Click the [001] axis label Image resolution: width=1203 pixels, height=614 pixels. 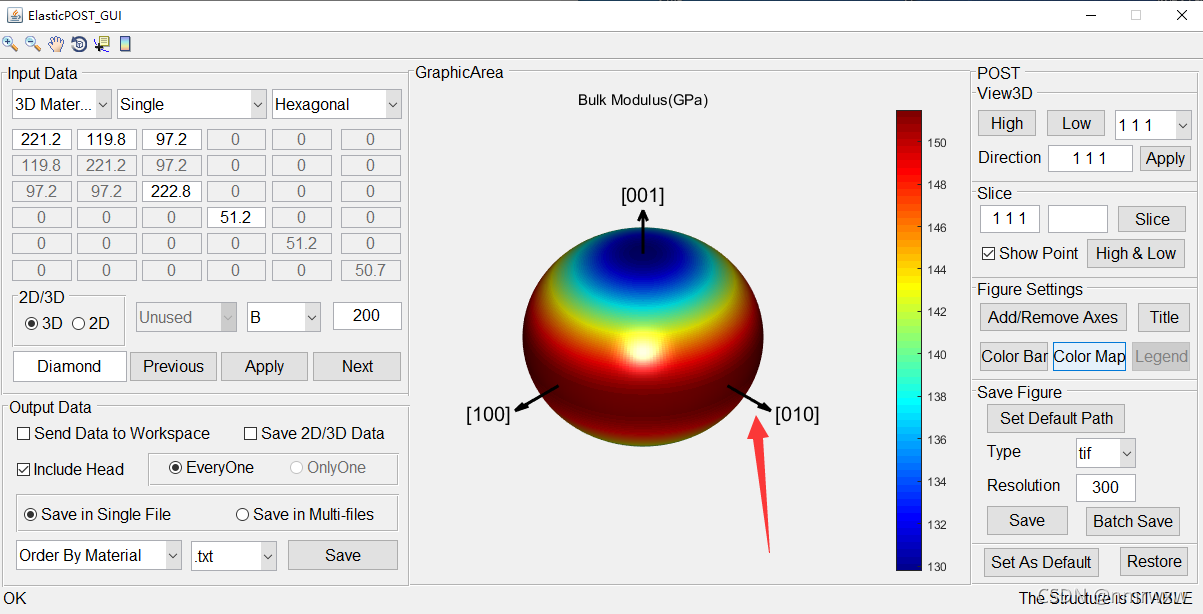coord(643,195)
